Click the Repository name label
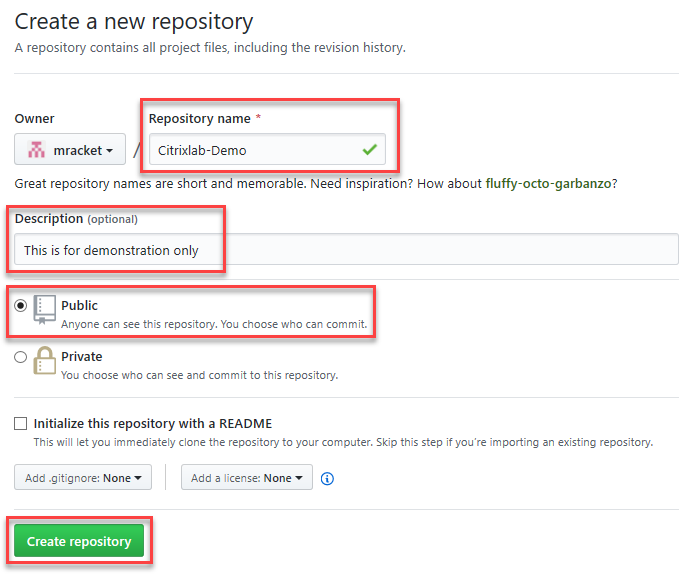 pyautogui.click(x=200, y=118)
